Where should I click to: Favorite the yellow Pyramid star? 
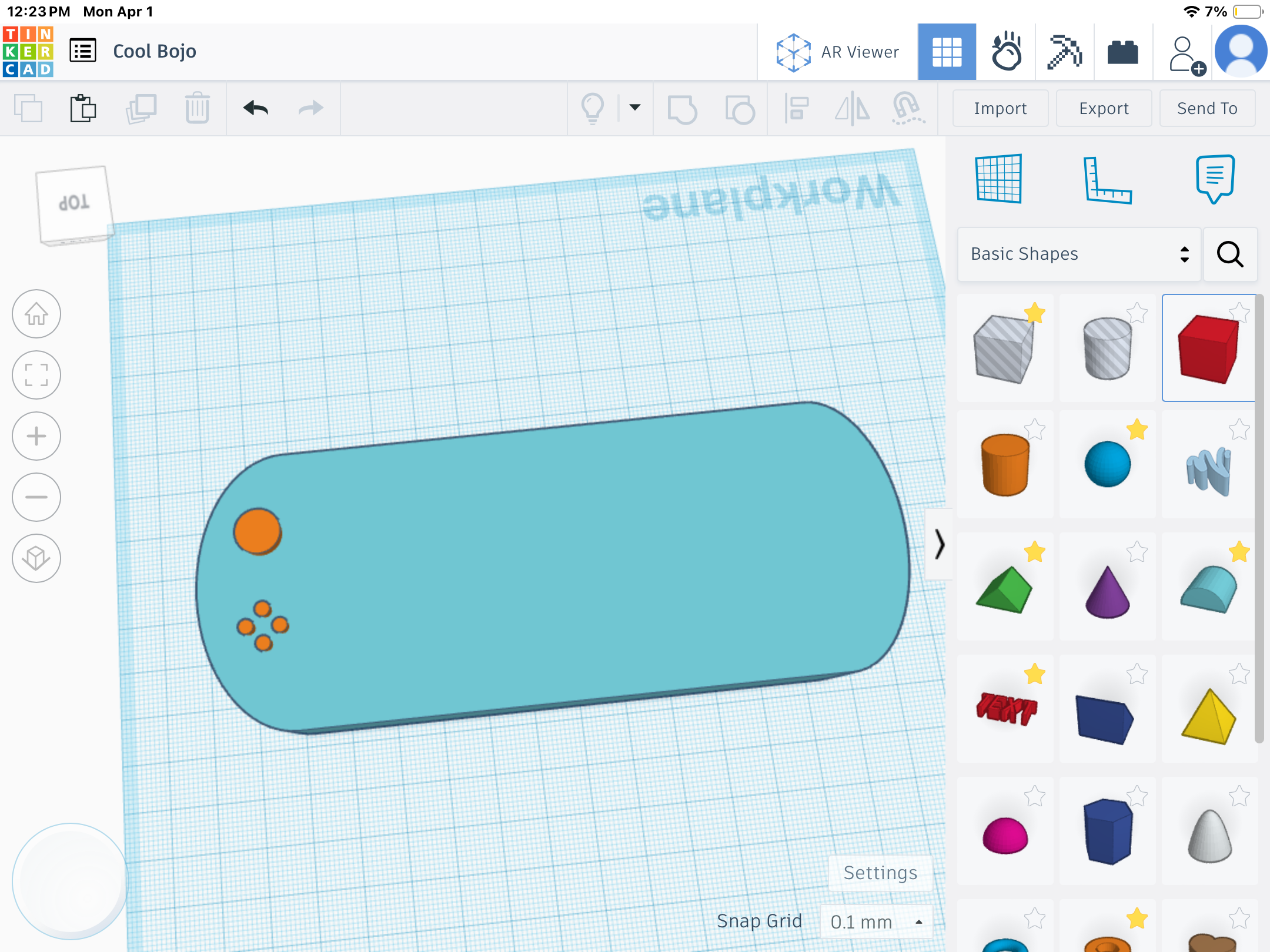(x=1239, y=674)
